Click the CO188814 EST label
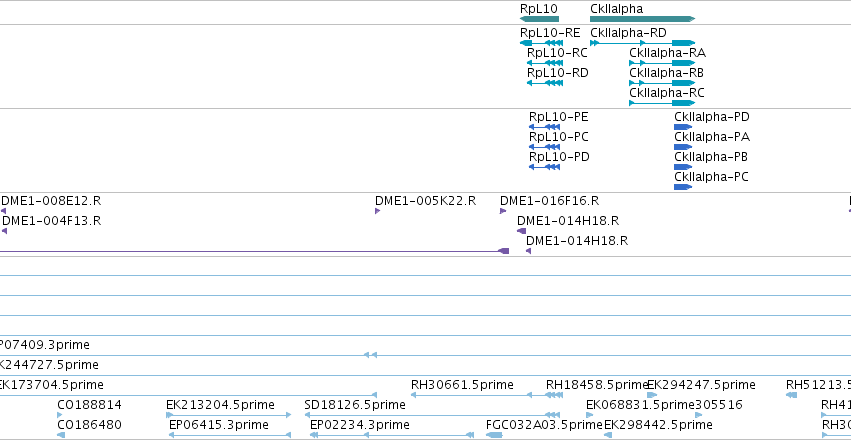This screenshot has height=440, width=851. 90,405
